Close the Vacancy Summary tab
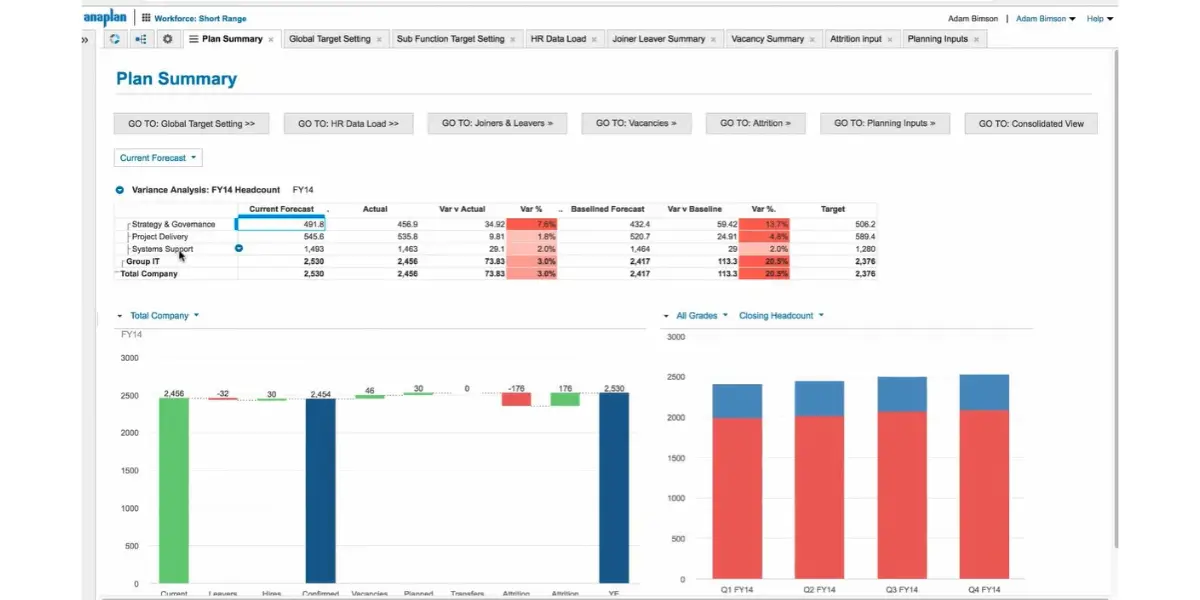The width and height of the screenshot is (1200, 600). [812, 40]
